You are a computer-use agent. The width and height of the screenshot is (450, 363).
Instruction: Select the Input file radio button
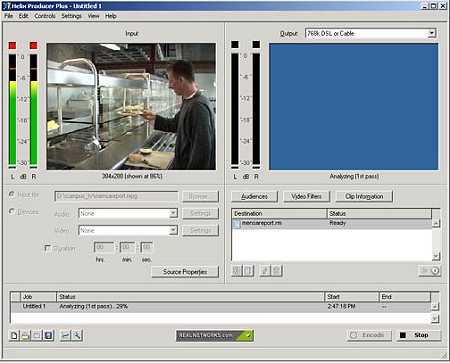click(12, 194)
